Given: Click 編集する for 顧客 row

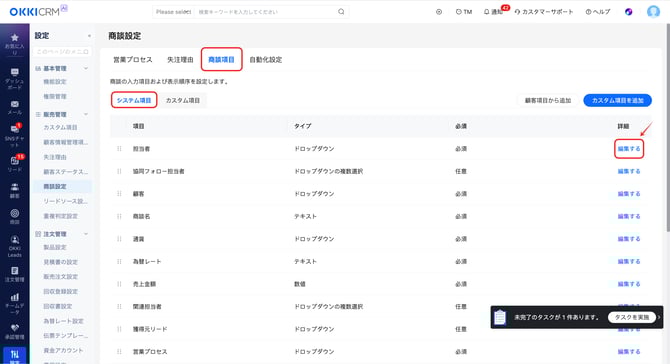Looking at the screenshot, I should (x=629, y=194).
